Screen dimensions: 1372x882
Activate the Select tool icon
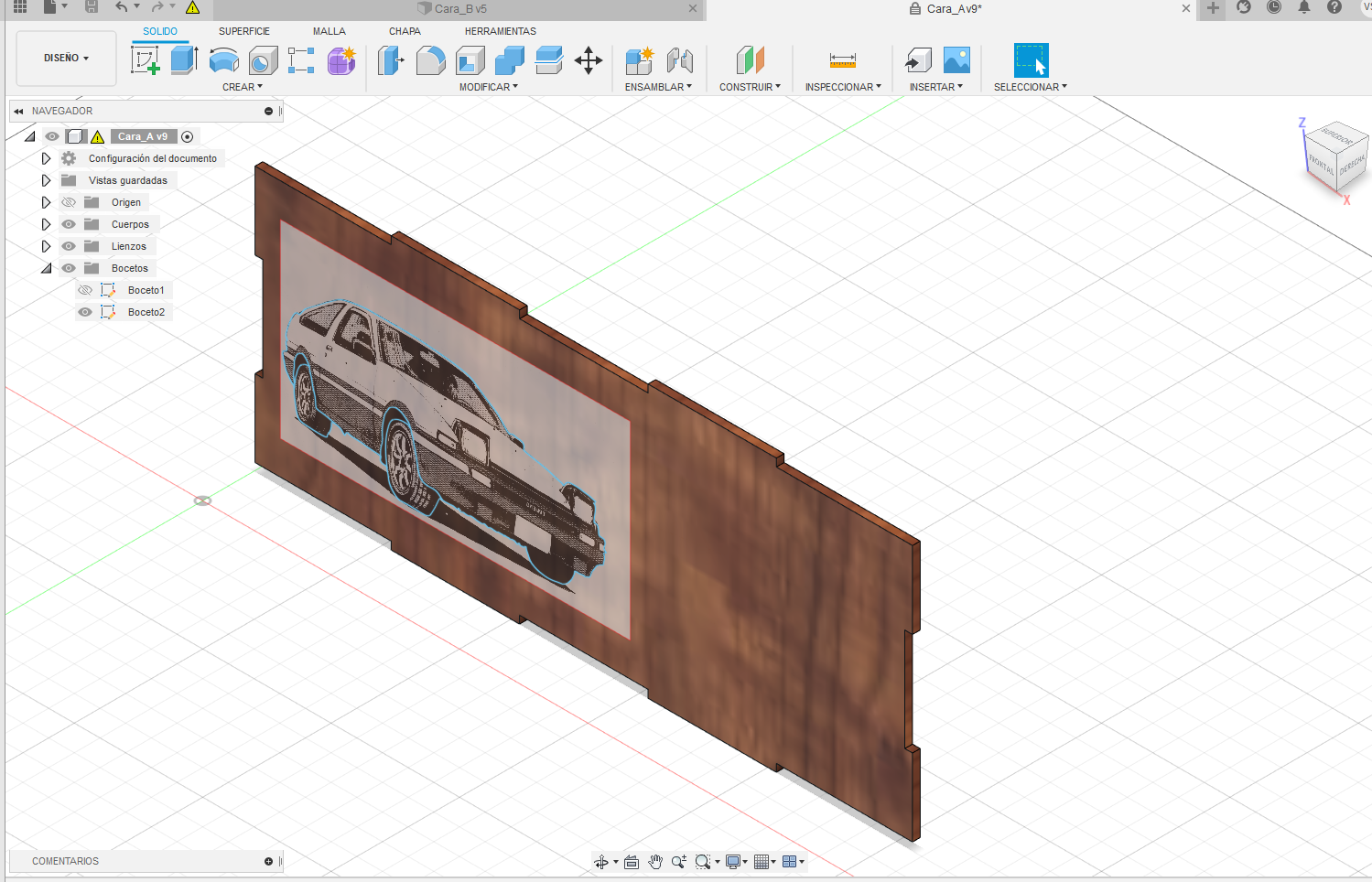[1031, 60]
